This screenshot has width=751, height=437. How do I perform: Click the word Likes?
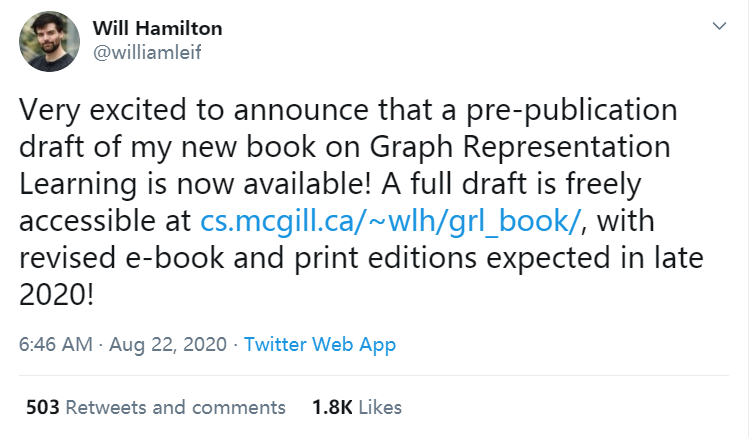(x=380, y=407)
